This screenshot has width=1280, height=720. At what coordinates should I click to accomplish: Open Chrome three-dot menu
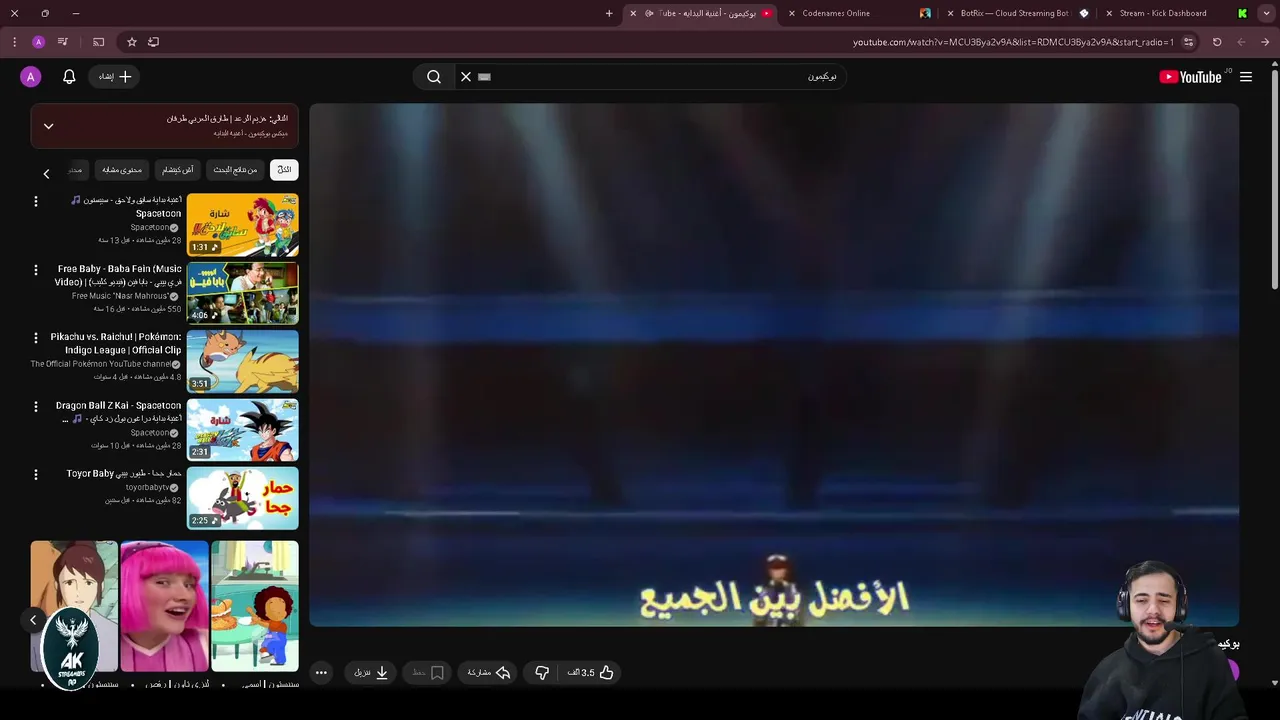tap(14, 42)
